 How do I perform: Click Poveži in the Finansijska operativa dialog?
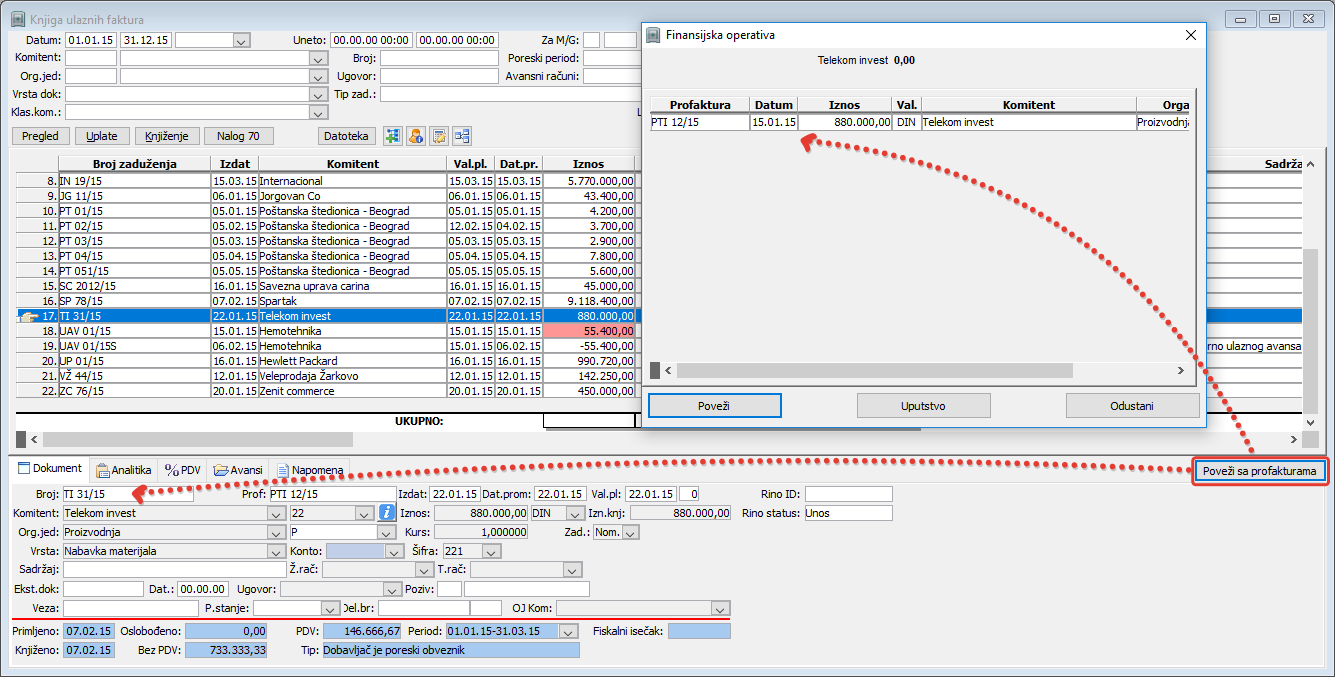[715, 405]
